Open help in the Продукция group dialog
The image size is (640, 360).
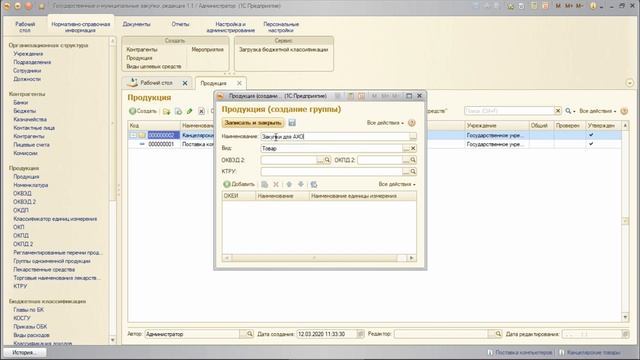(412, 123)
